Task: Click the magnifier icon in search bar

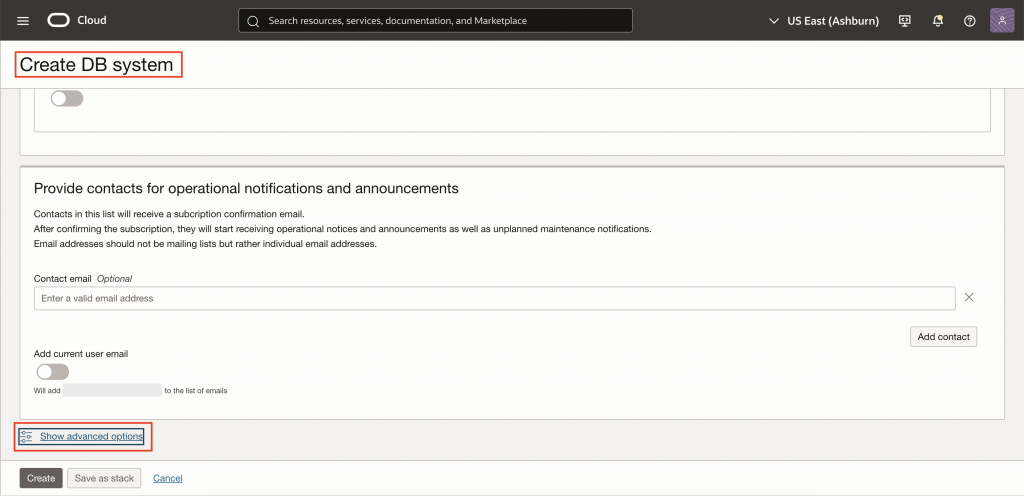Action: point(253,20)
